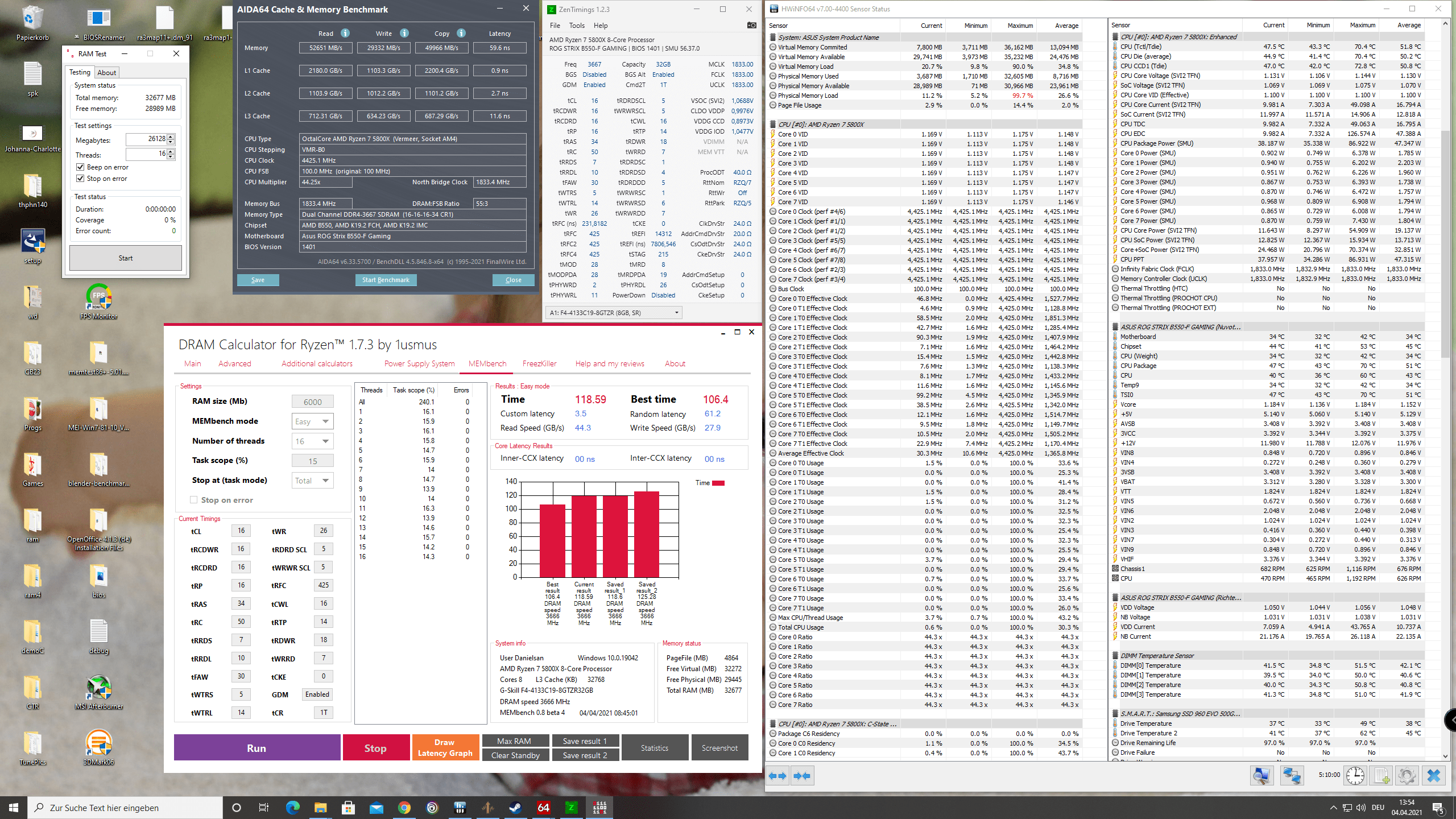Click the purple Run button
The image size is (1456, 819).
pos(257,748)
